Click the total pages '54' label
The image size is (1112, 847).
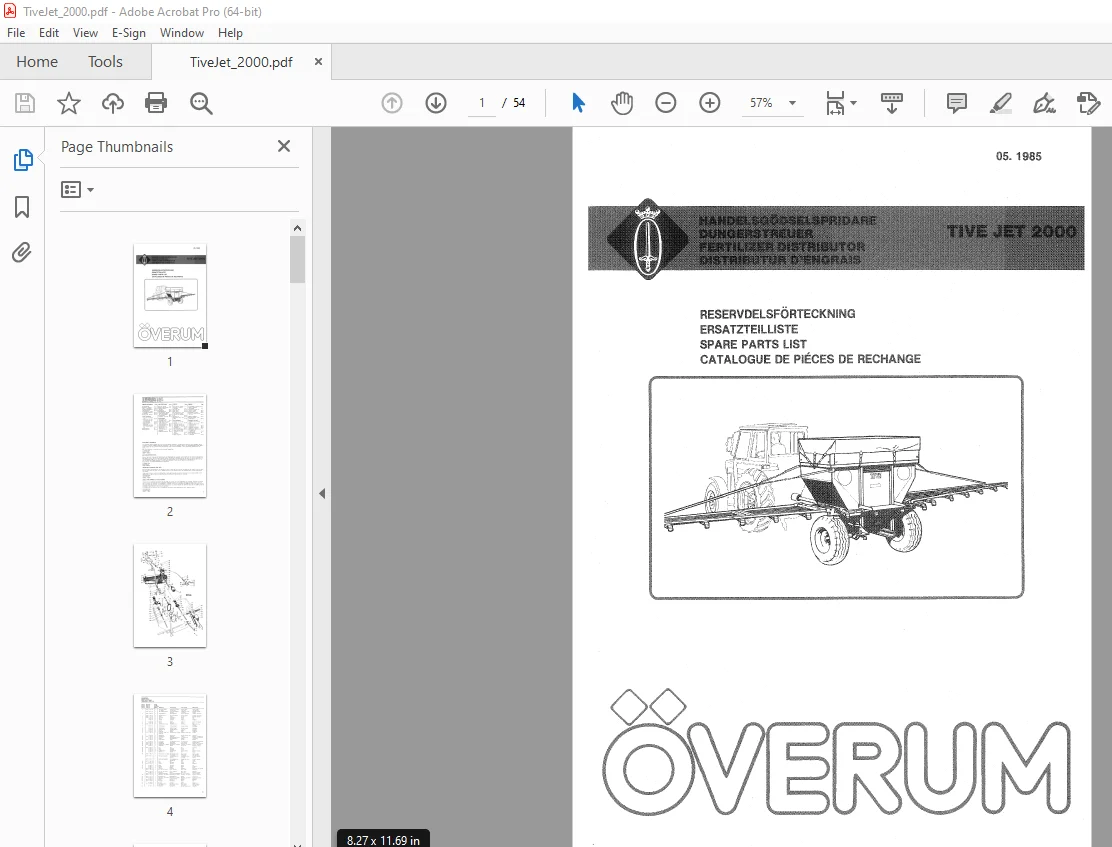(x=519, y=103)
